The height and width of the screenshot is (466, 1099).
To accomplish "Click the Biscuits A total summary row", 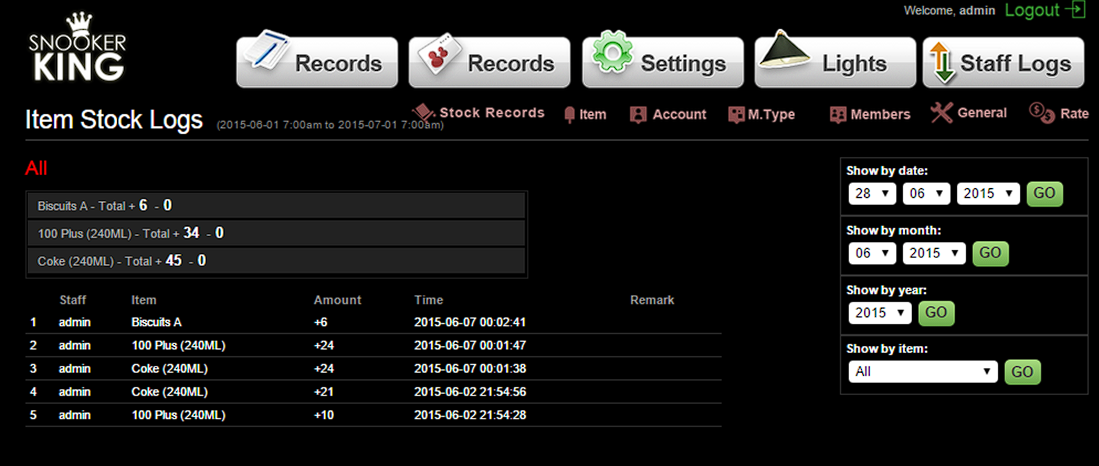I will [x=275, y=205].
